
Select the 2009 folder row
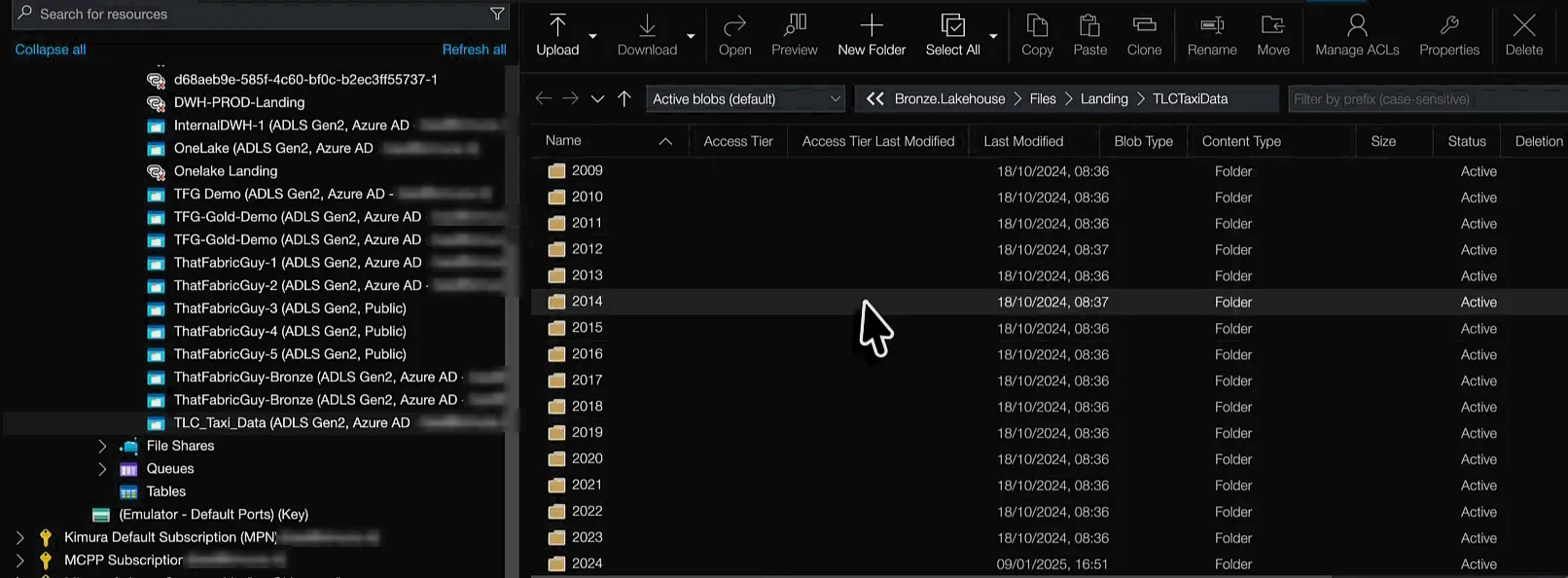(x=1049, y=170)
